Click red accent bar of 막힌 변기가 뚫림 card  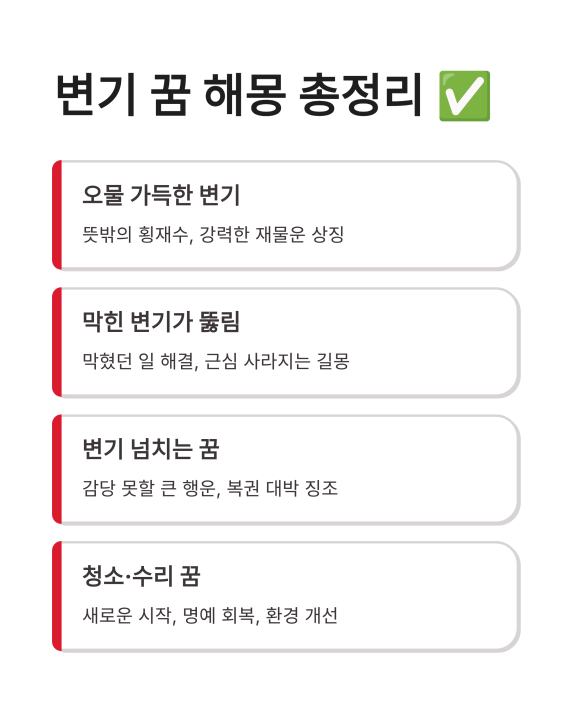[x=57, y=342]
